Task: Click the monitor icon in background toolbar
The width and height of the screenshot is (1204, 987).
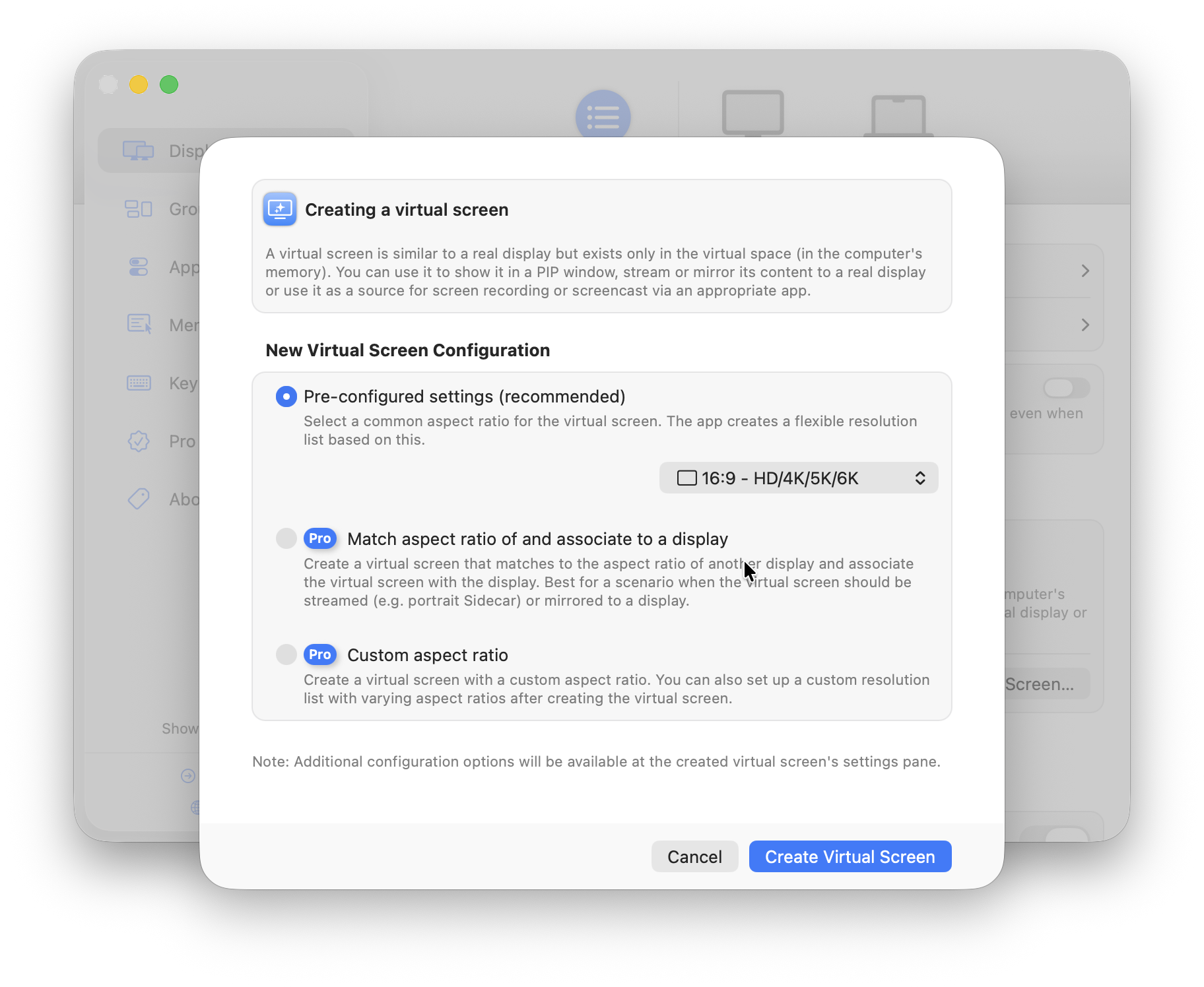Action: (753, 113)
